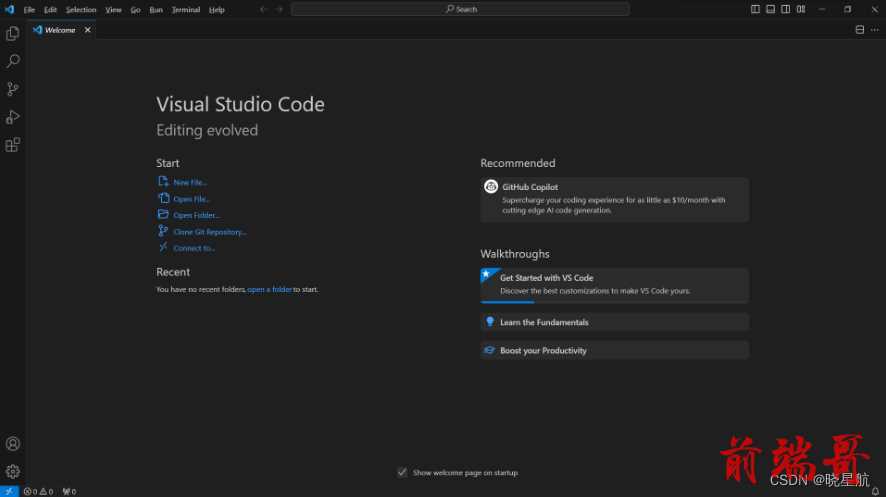Split the editor with the split icon
The image size is (886, 497).
point(859,30)
